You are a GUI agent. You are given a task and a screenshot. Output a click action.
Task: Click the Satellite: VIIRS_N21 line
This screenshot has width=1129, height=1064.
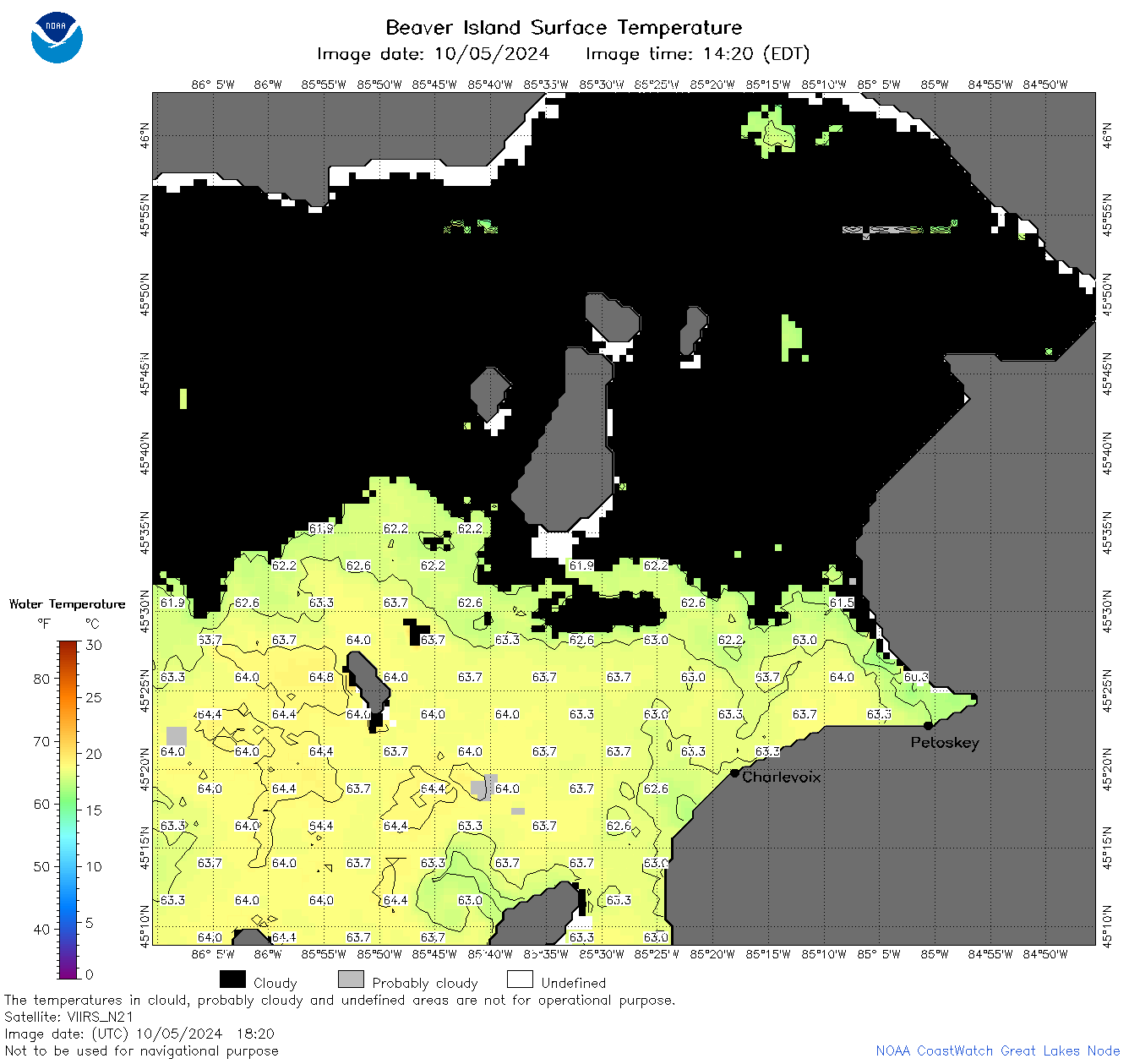[69, 1017]
